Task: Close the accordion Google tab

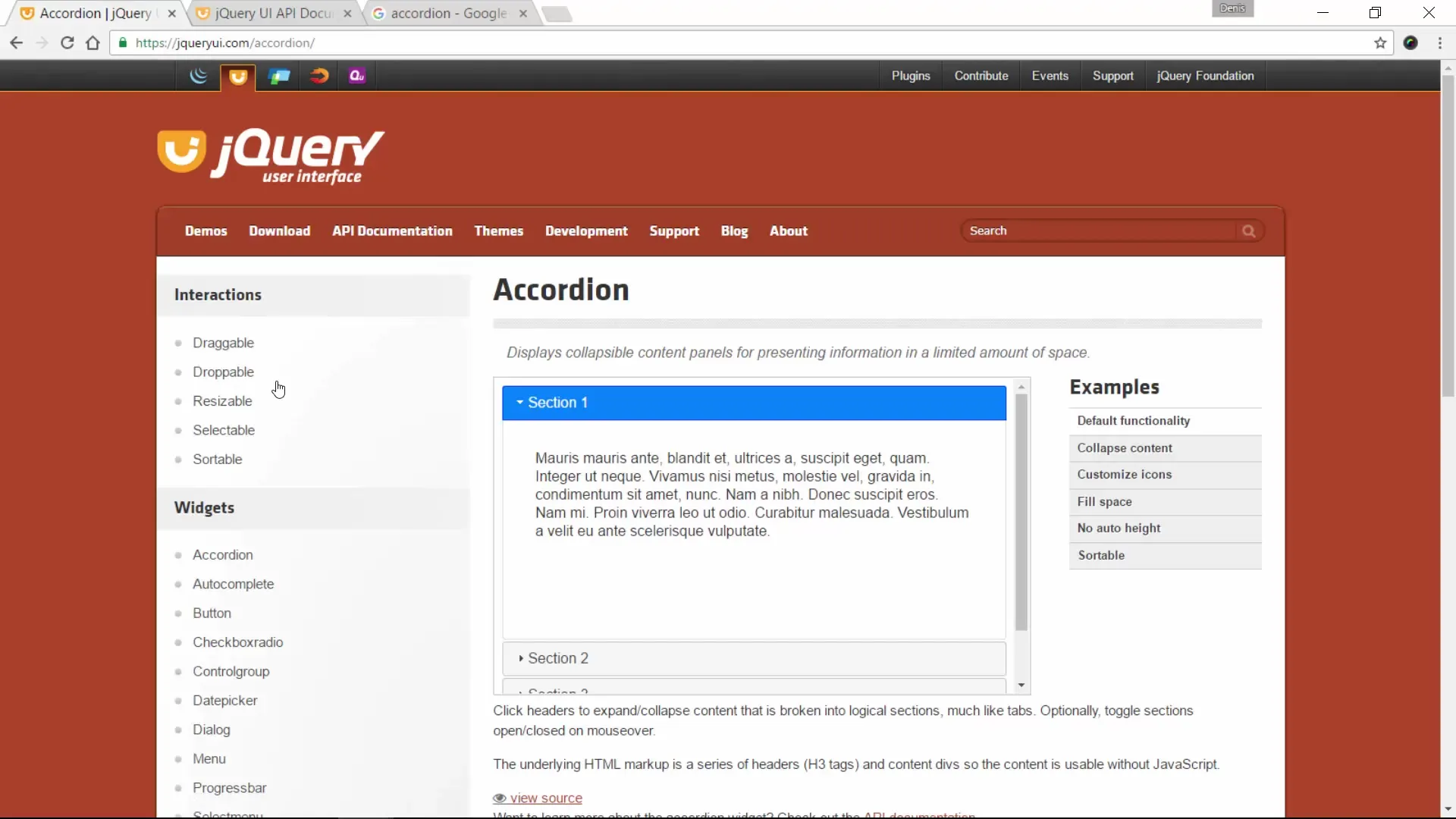Action: pyautogui.click(x=522, y=14)
